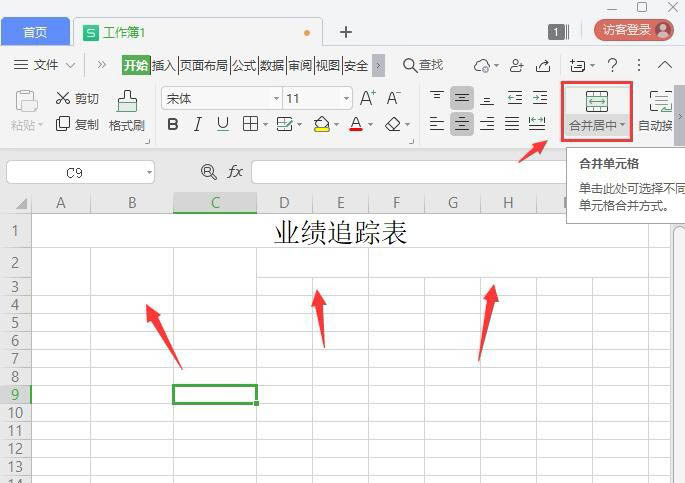This screenshot has width=685, height=483.
Task: Click the 查找 Search button
Action: 423,65
